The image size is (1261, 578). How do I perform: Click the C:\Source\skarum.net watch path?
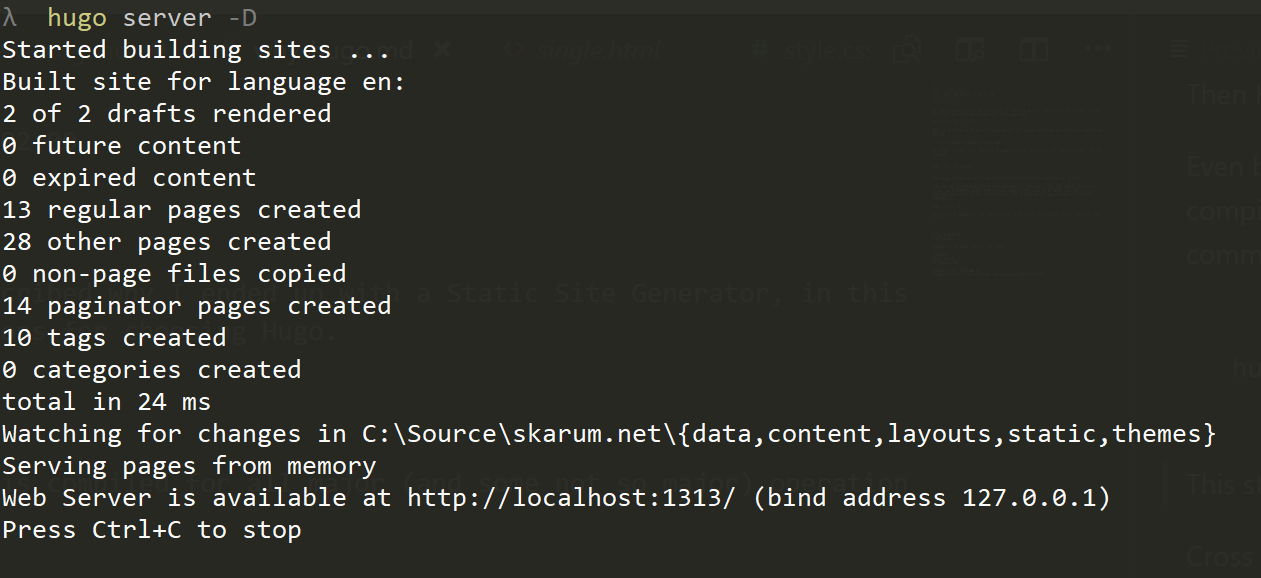(519, 434)
